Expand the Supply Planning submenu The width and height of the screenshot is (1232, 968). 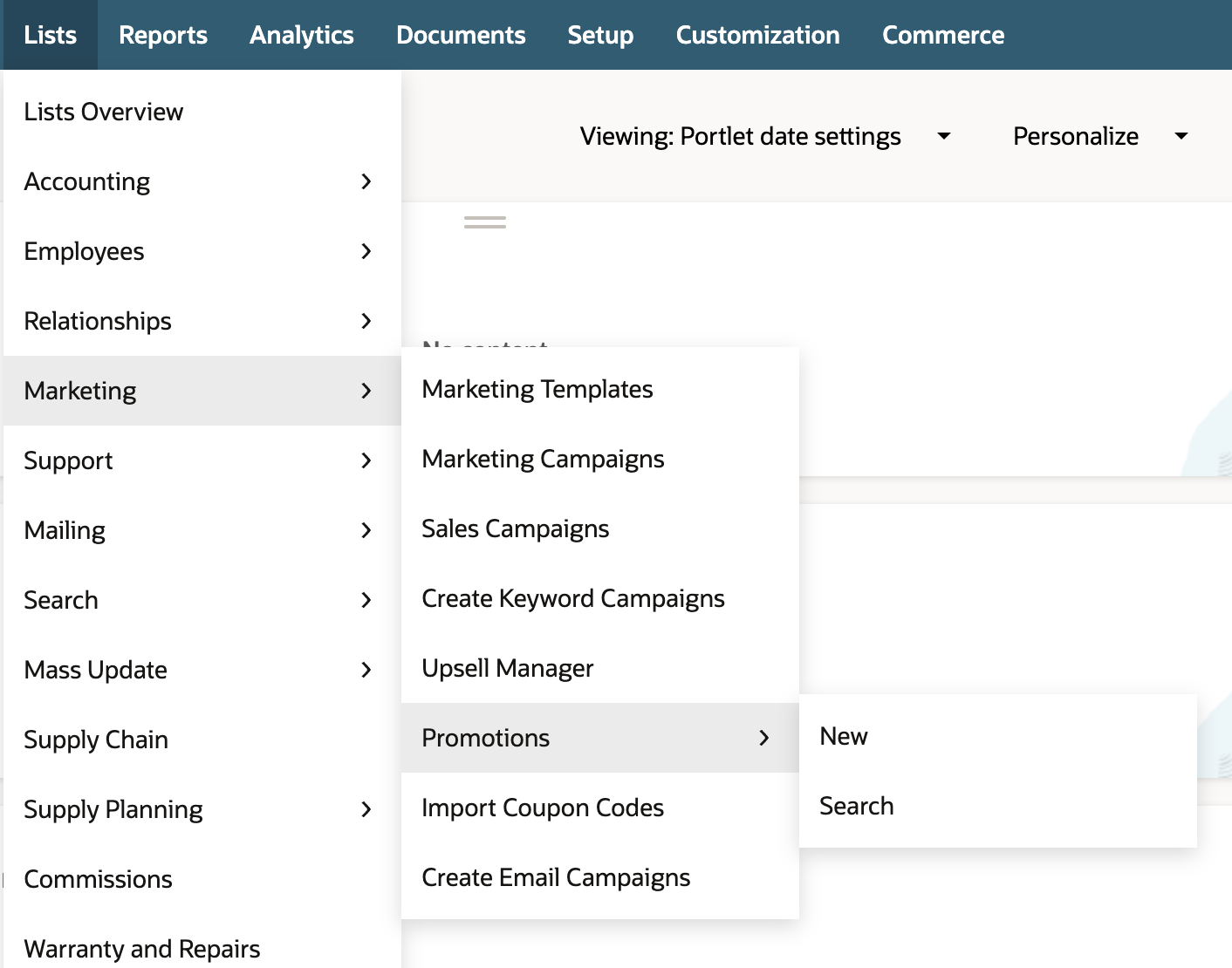click(x=202, y=809)
